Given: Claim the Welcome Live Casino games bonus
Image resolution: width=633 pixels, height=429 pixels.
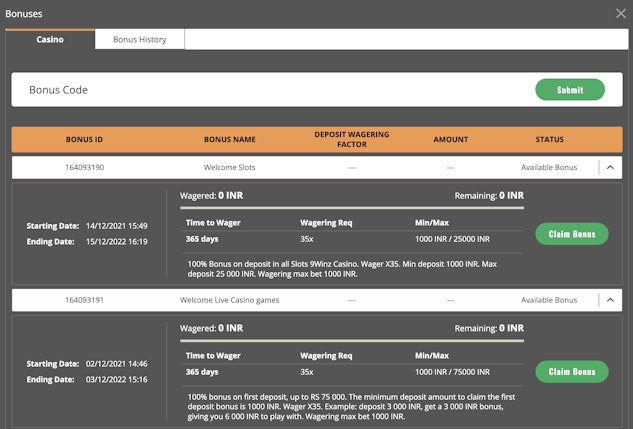Looking at the screenshot, I should [572, 372].
